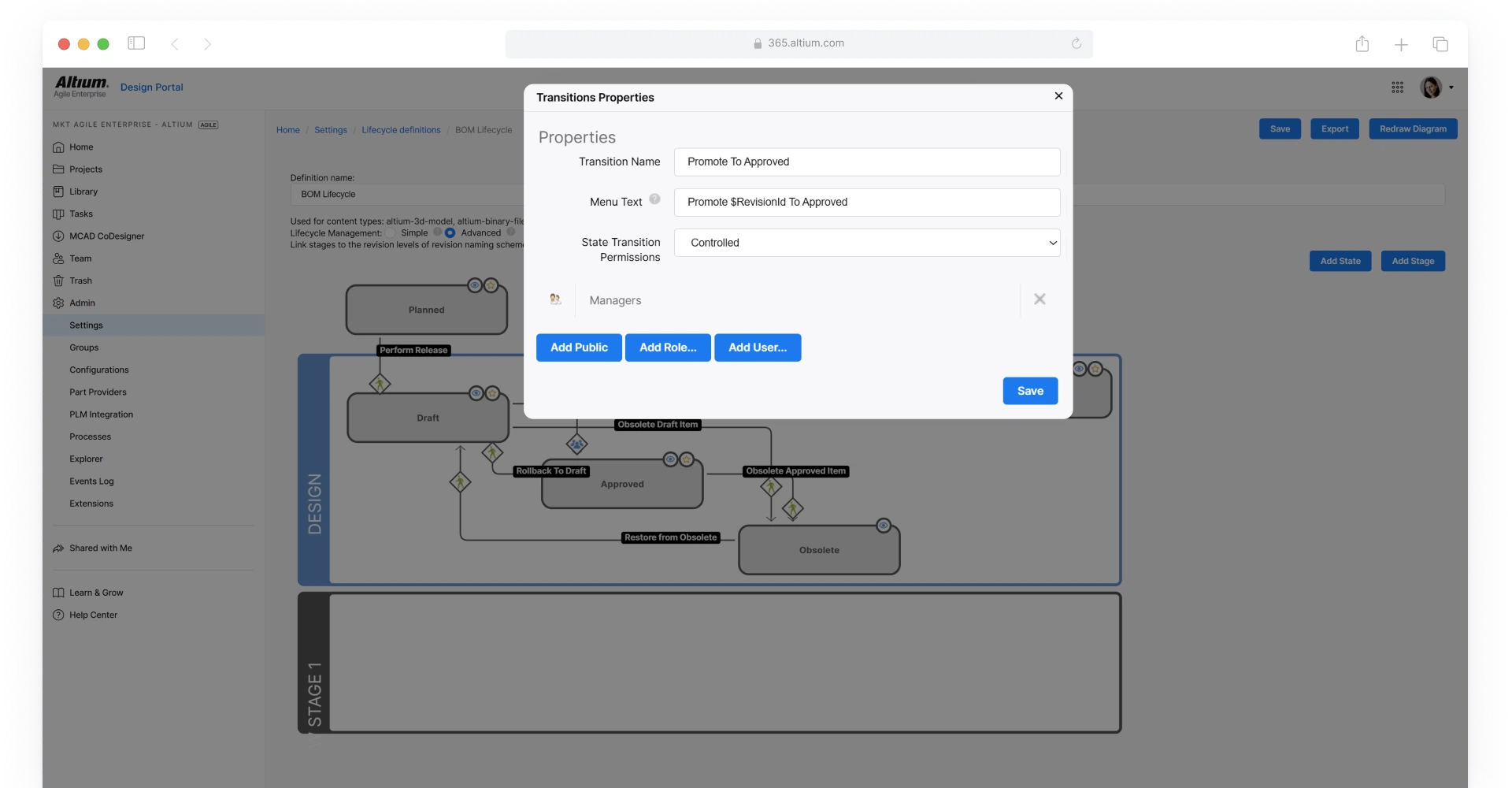Toggle visibility eye on Planned state

475,285
